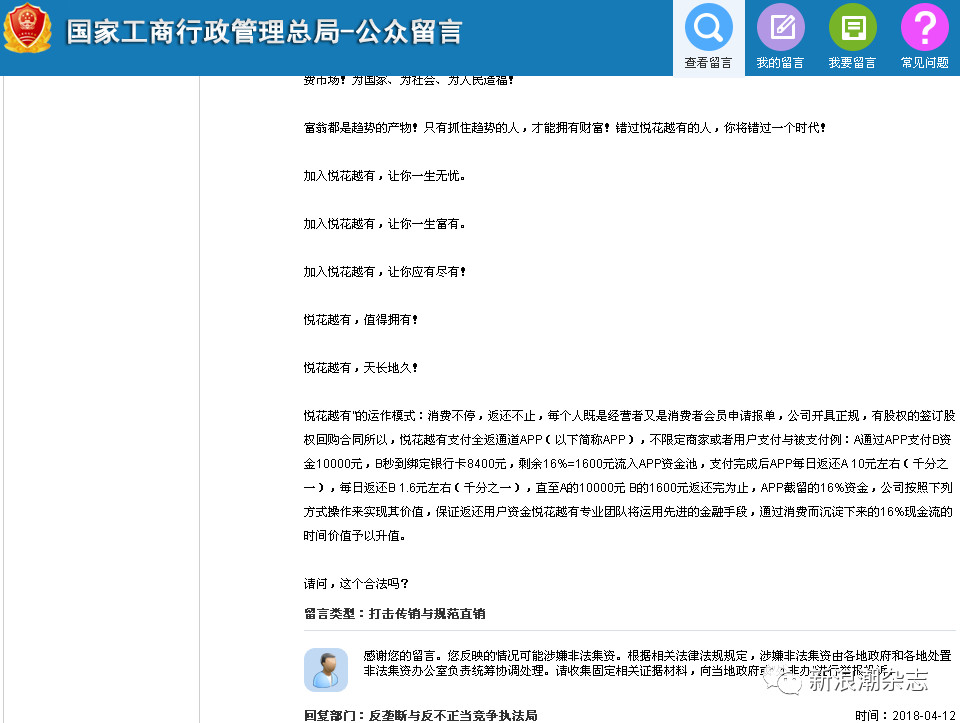Switch to 我的留言 text label
The width and height of the screenshot is (960, 723).
(x=780, y=63)
